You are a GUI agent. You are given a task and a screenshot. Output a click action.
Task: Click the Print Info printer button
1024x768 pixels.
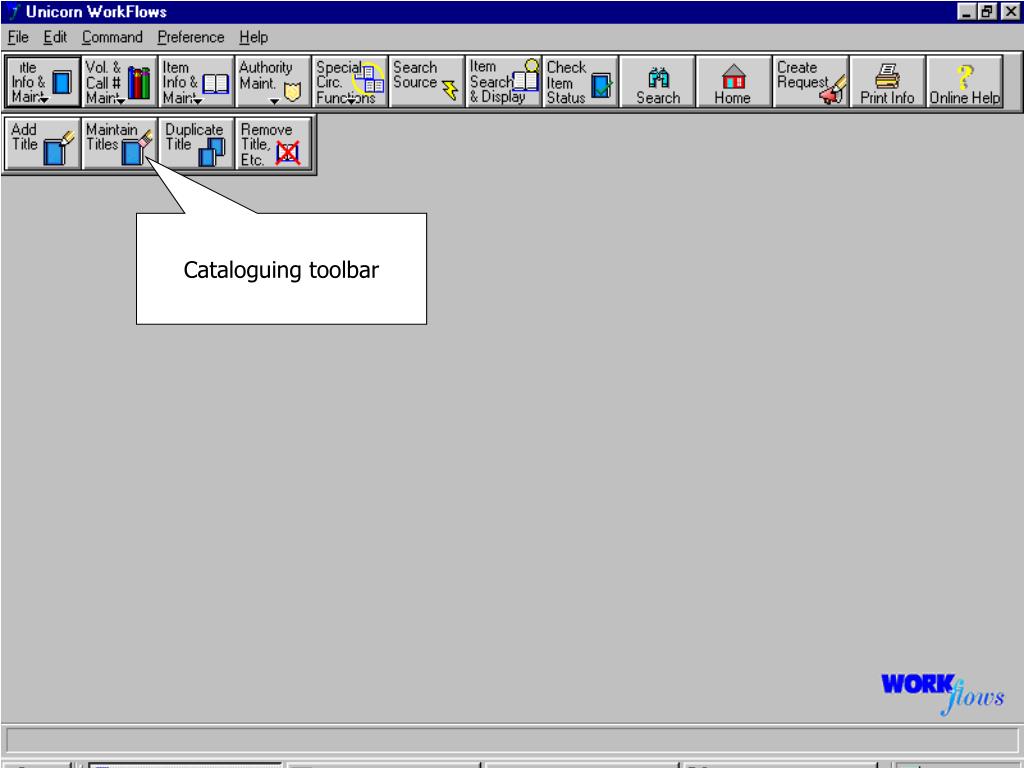tap(888, 82)
